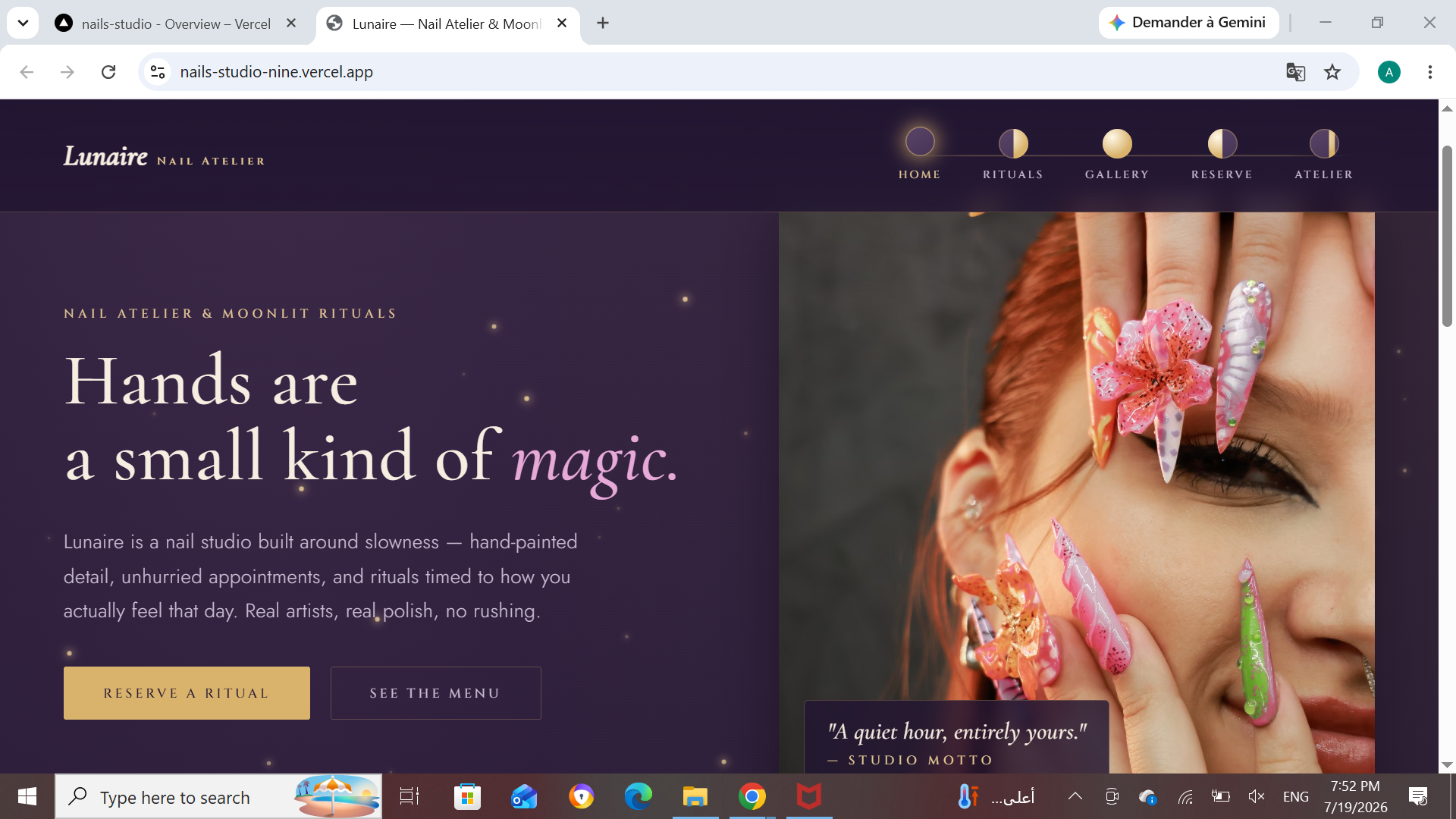Click Reserve a Ritual button
The height and width of the screenshot is (819, 1456).
pos(187,693)
